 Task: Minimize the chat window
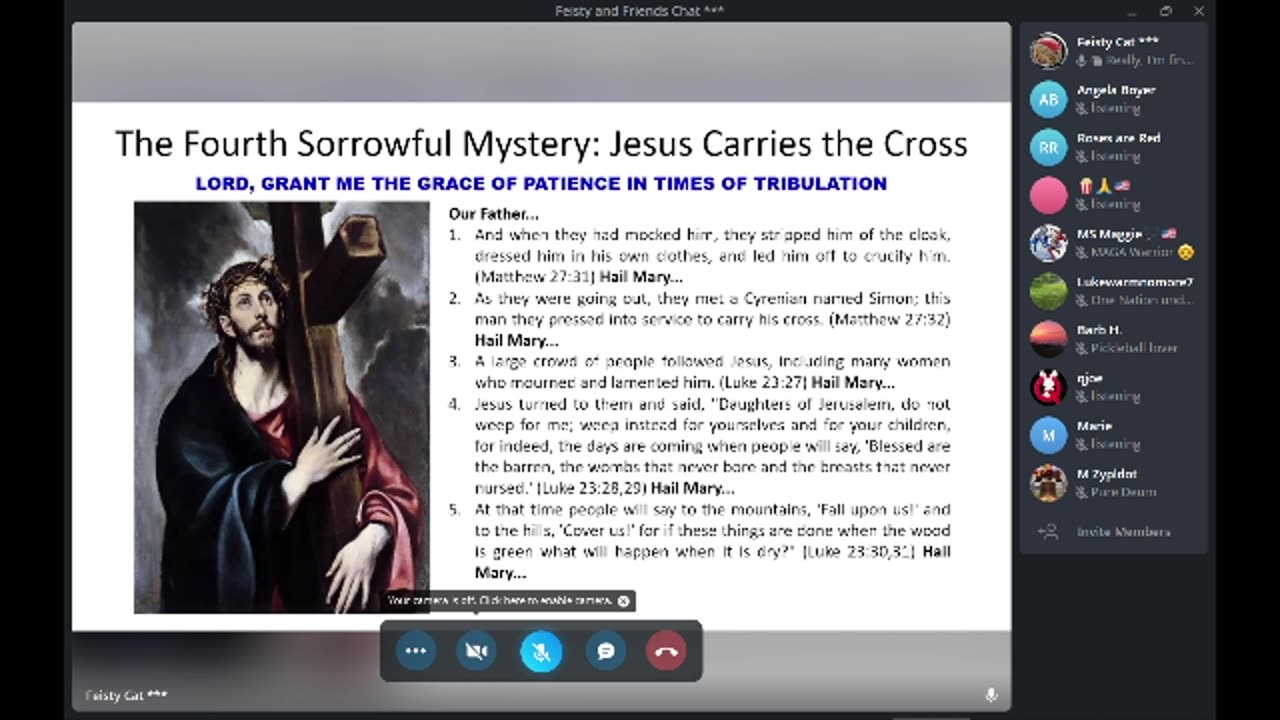click(1132, 11)
